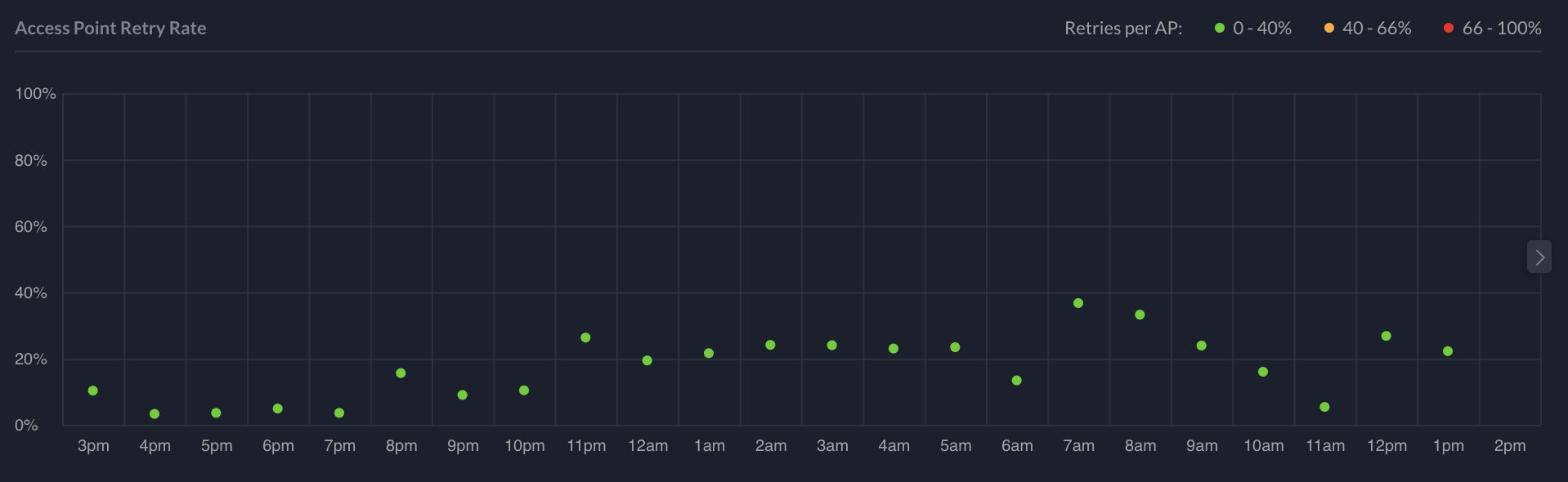Click the green legend dot for 0 - 40%

coord(1219,29)
